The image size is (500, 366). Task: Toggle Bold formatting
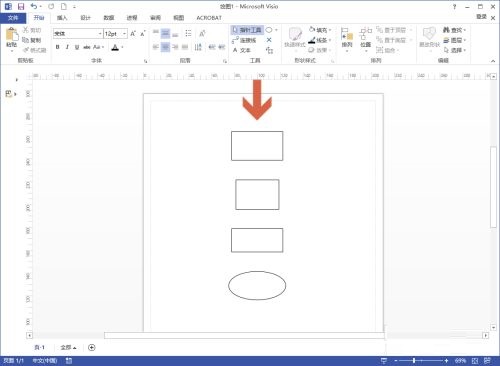[x=57, y=47]
